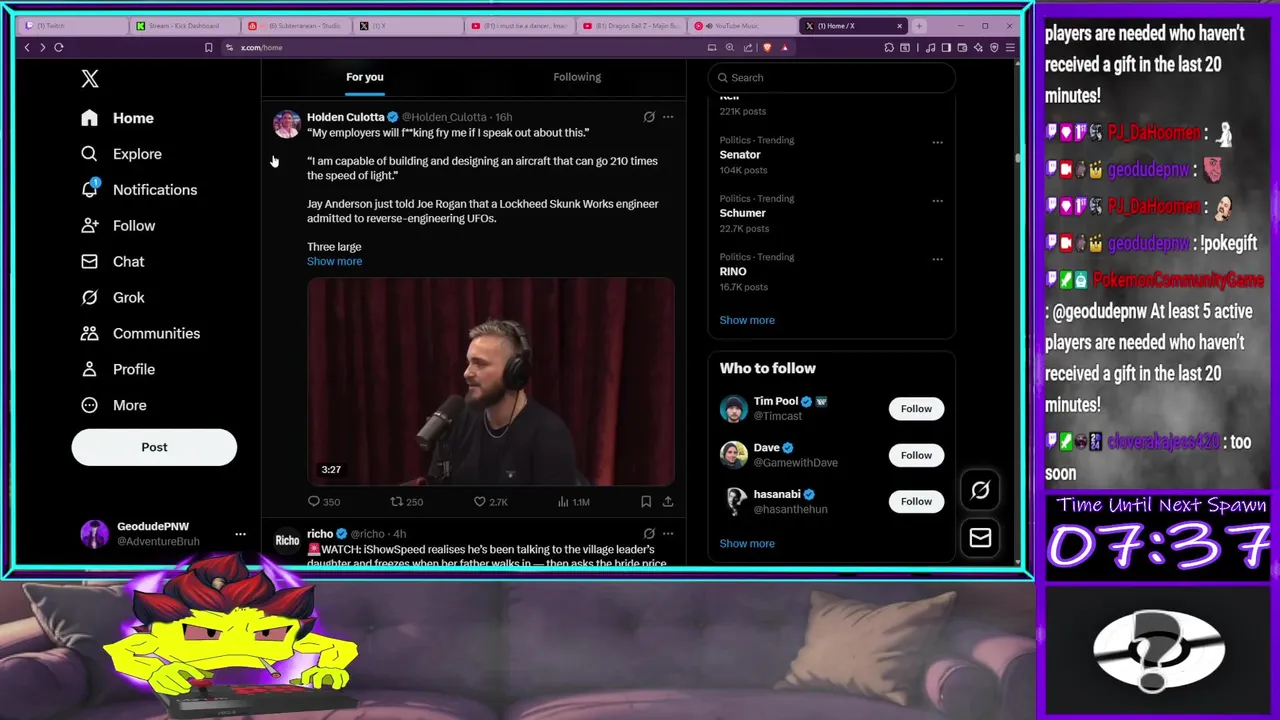
Task: Open the browser hamburger menu
Action: [x=1010, y=48]
